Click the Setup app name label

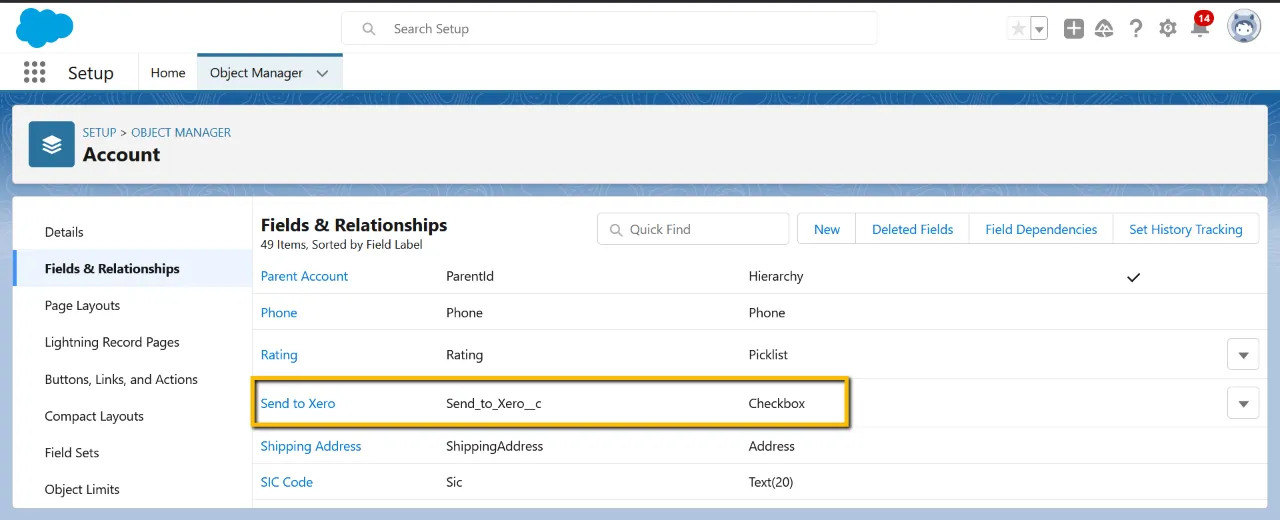point(91,73)
